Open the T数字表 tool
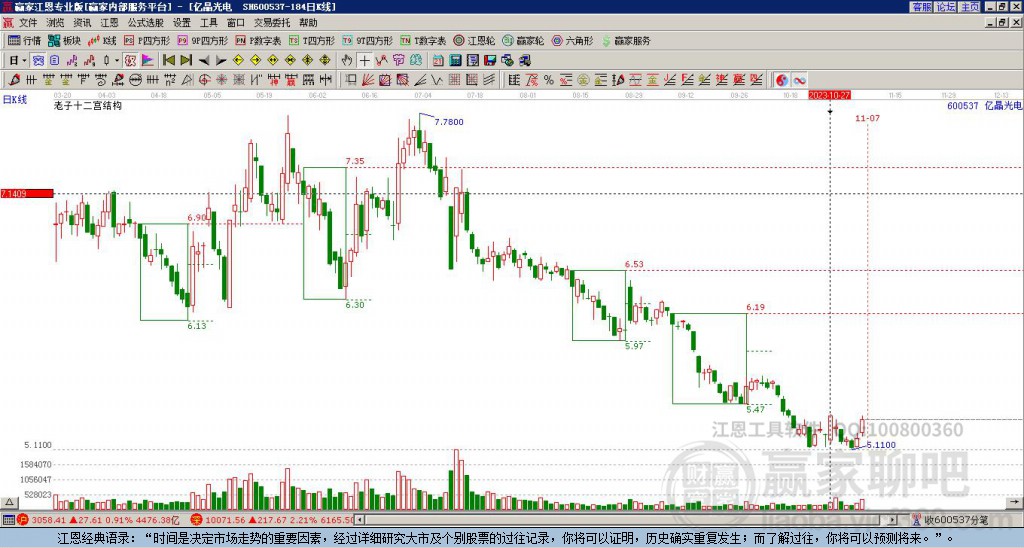The image size is (1024, 548). tap(423, 40)
